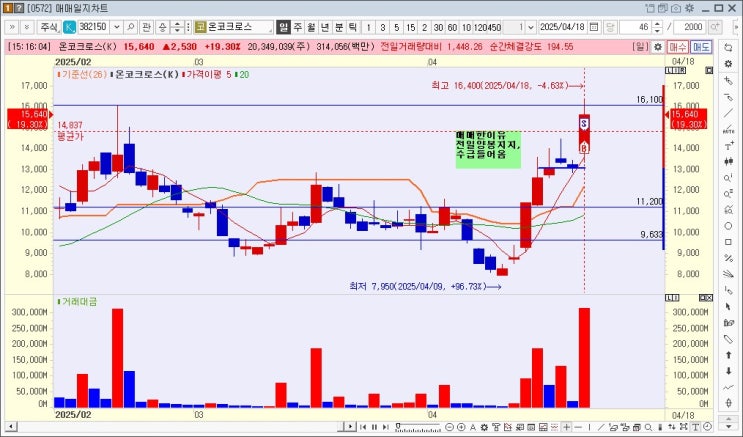743x437 pixels.
Task: Click the chart zoom slider at bottom
Action: [x=418, y=427]
